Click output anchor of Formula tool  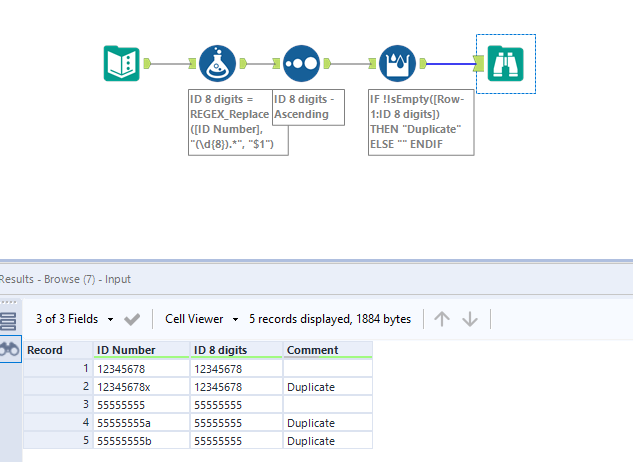click(x=243, y=63)
